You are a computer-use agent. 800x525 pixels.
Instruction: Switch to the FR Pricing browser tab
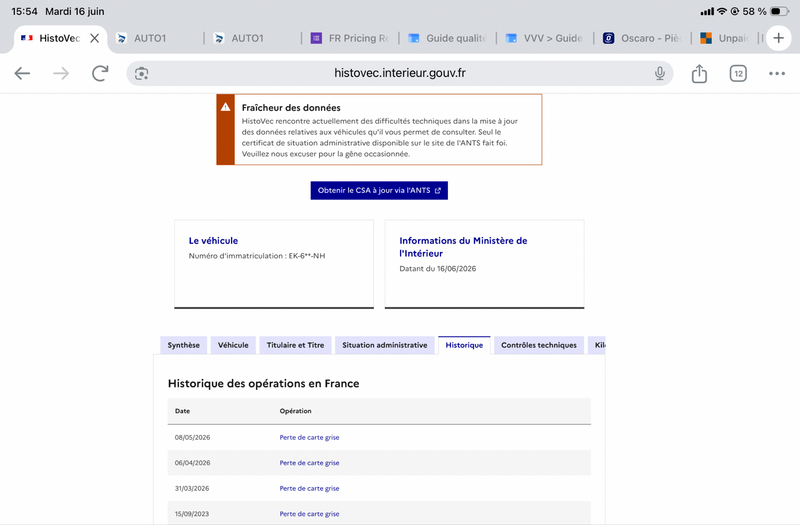351,38
